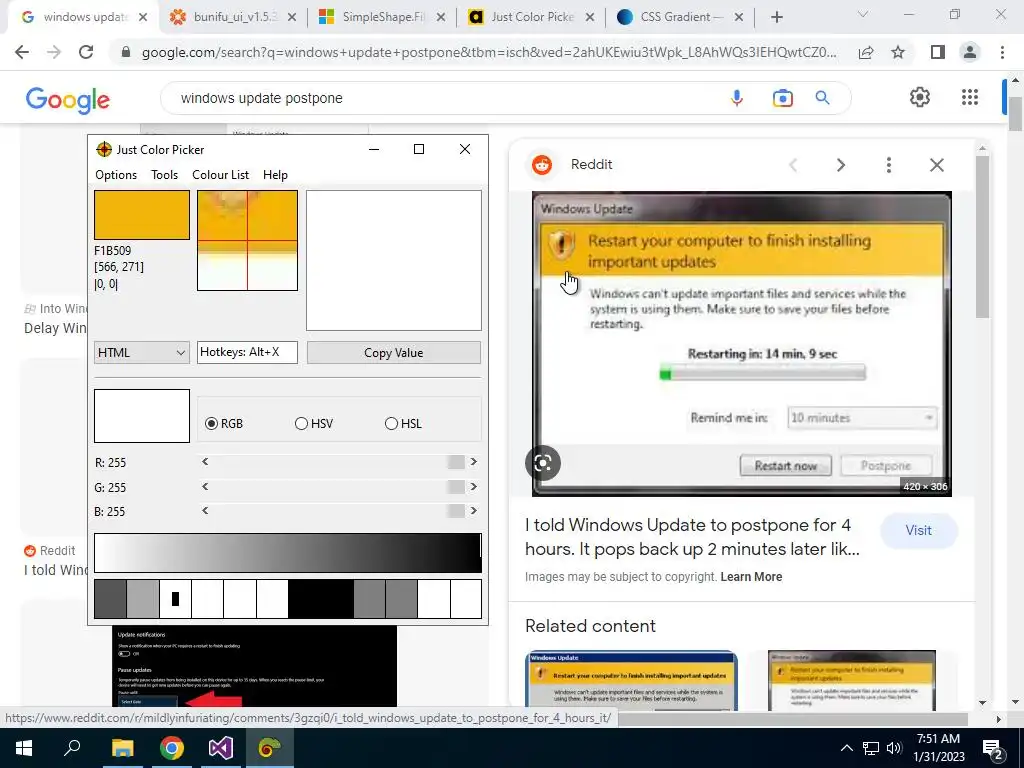The width and height of the screenshot is (1024, 768).
Task: Click the address bar URL
Action: (488, 52)
